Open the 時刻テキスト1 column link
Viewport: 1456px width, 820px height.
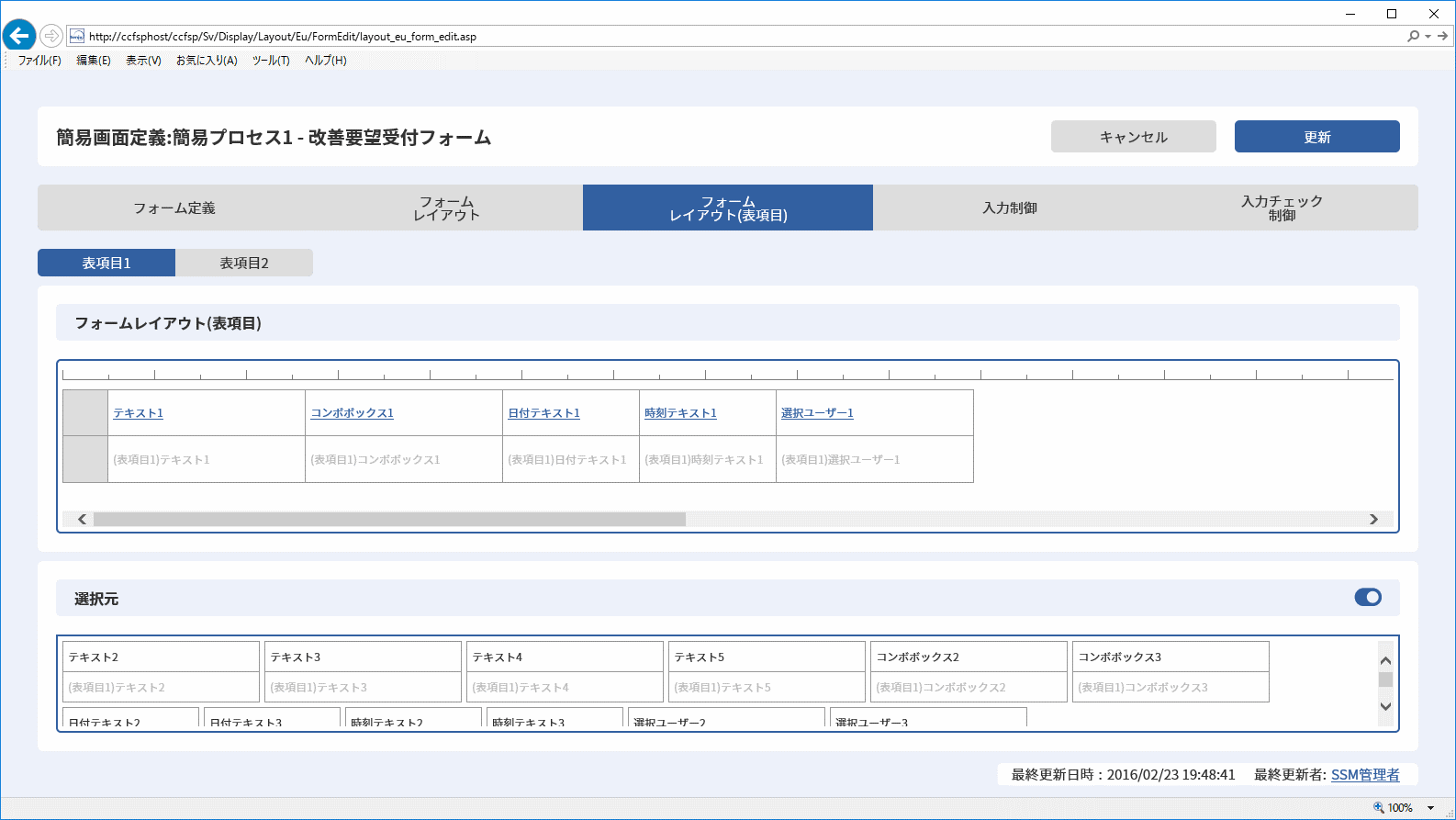pos(681,413)
